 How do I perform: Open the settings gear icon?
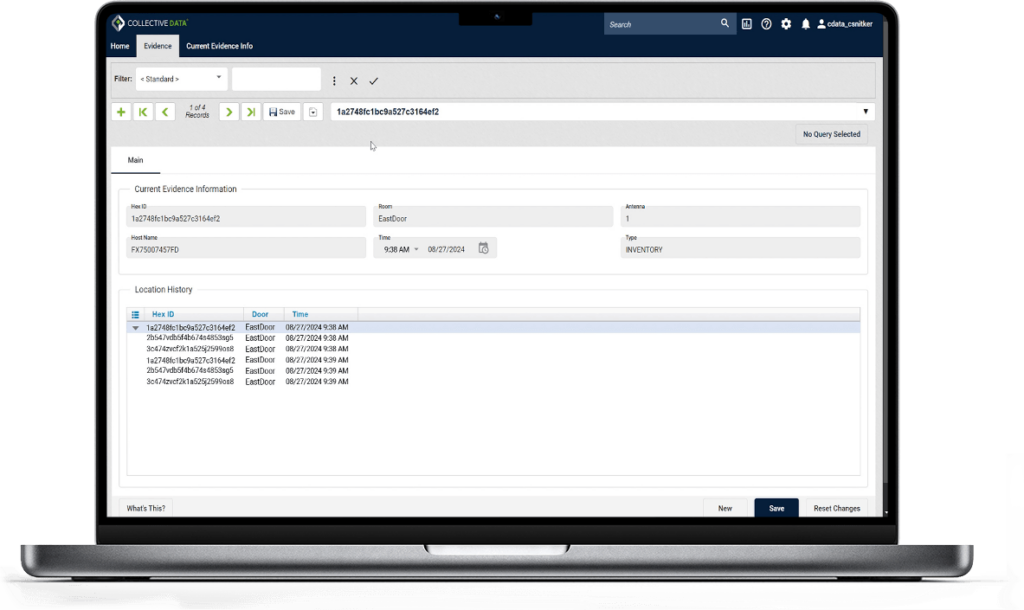[x=786, y=24]
